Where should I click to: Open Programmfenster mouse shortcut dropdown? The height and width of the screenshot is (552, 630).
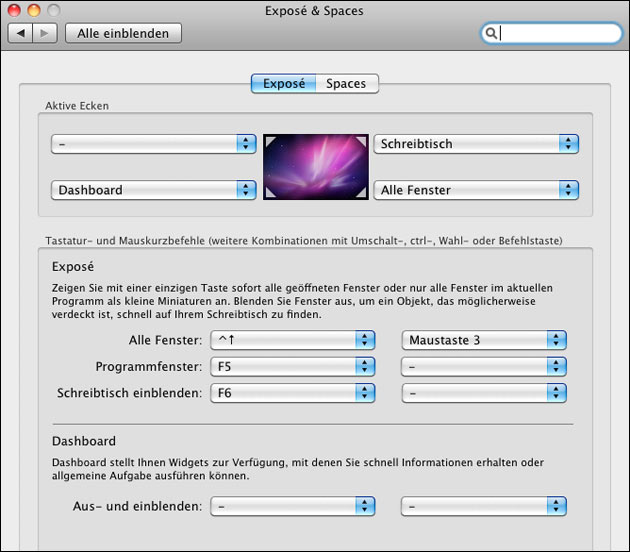(484, 367)
